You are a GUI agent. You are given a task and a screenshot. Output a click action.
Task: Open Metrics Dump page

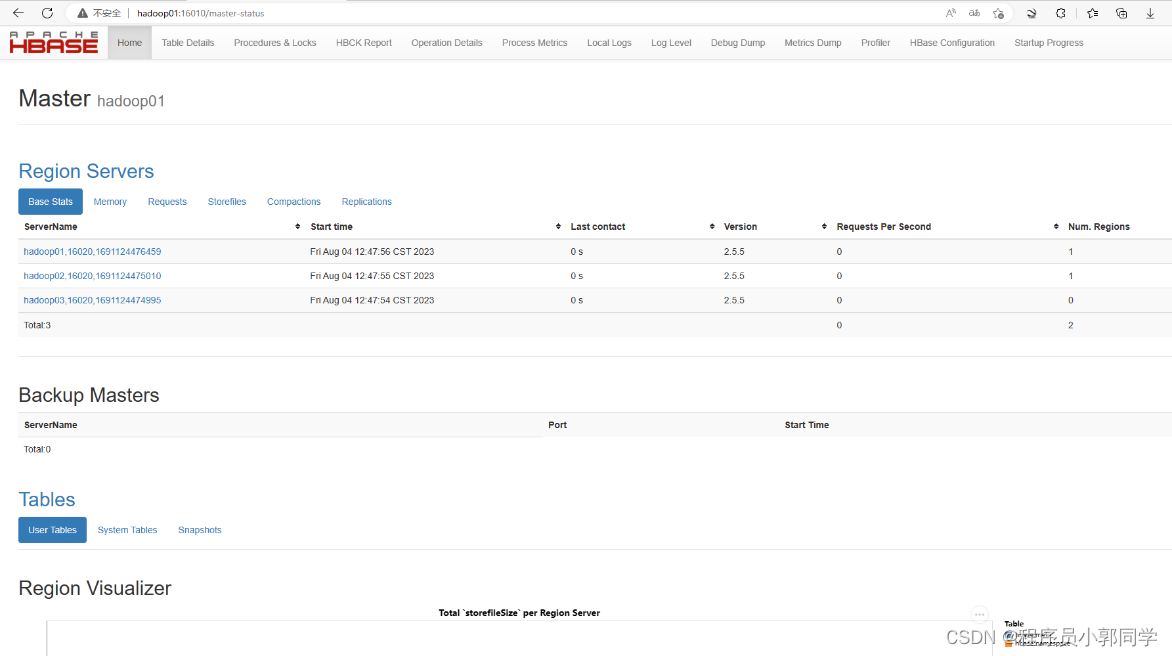(x=812, y=43)
